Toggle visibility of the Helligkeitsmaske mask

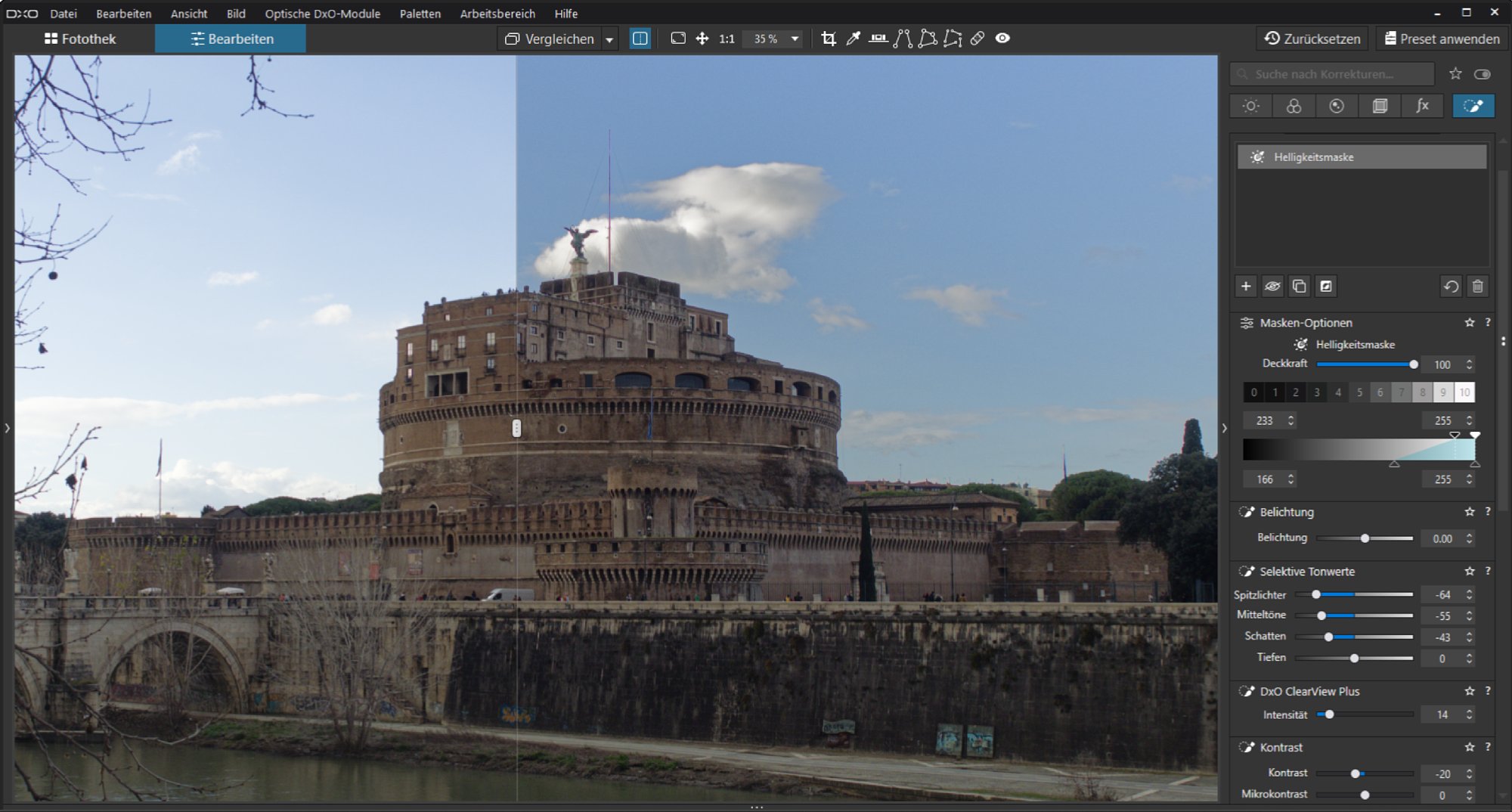(x=1272, y=287)
